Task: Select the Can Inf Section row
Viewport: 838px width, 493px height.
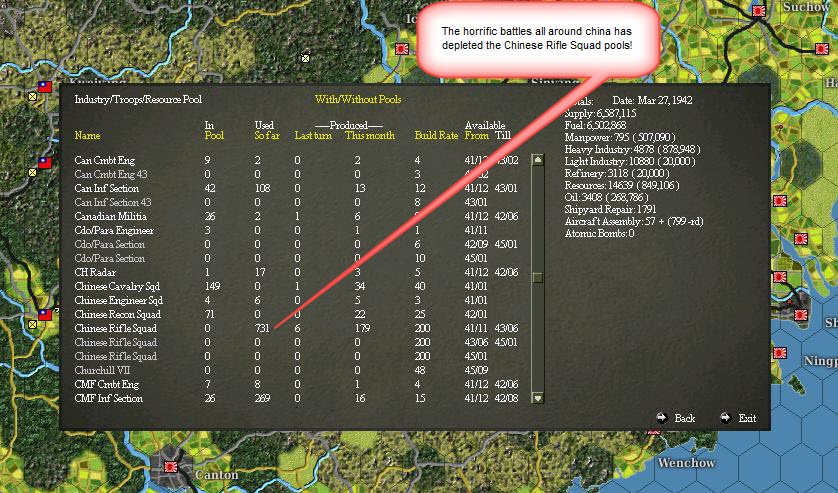Action: [x=297, y=188]
